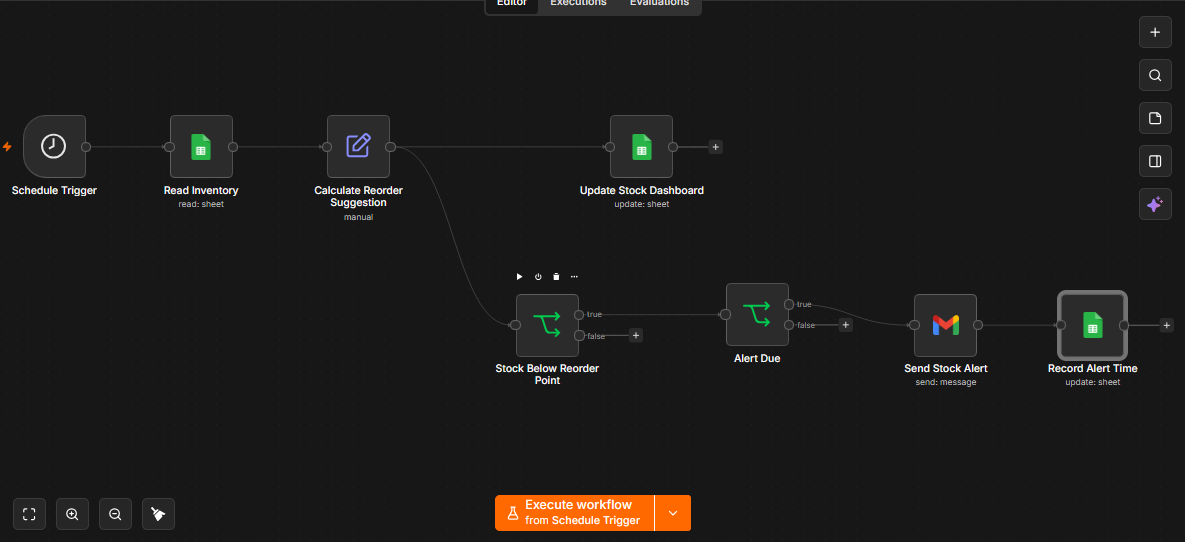Click the "Alert Due" label
The width and height of the screenshot is (1185, 542).
point(757,358)
